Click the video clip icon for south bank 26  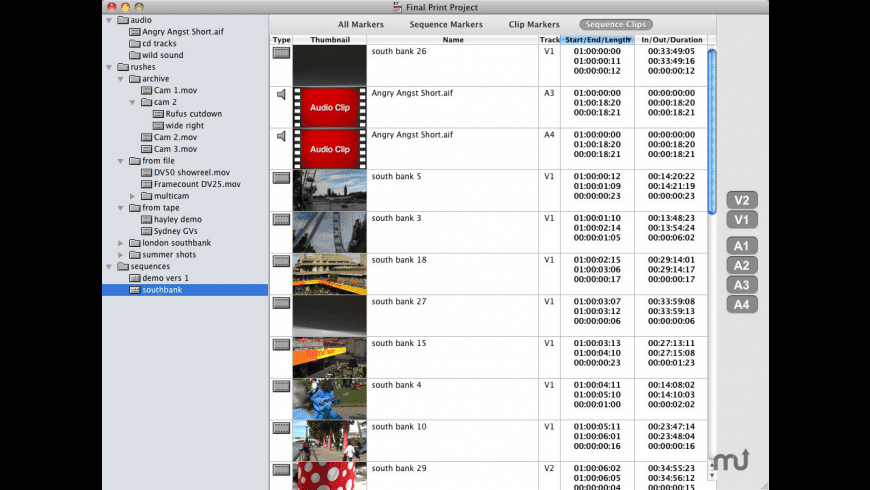tap(281, 53)
